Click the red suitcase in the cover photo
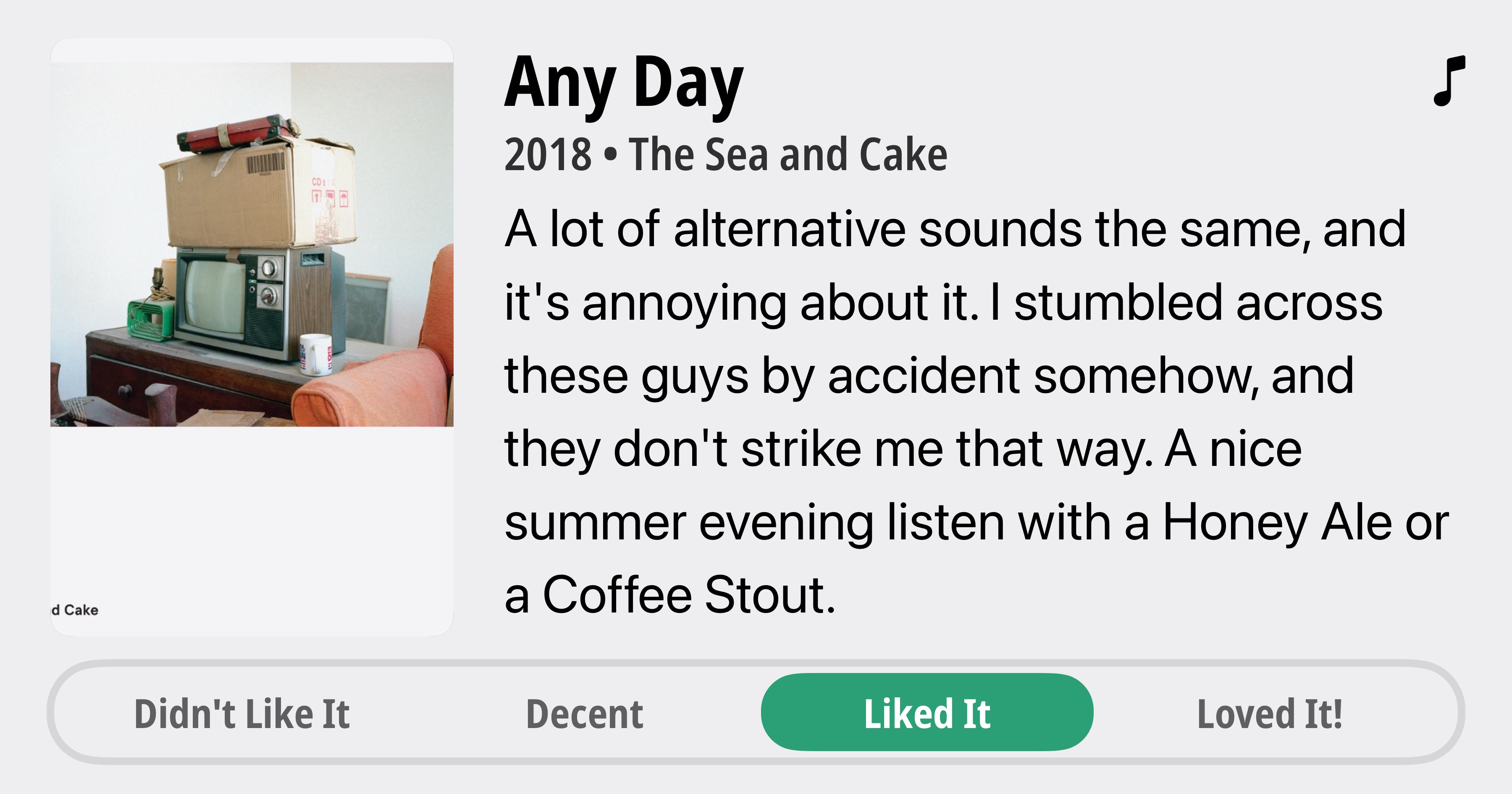 pos(235,130)
